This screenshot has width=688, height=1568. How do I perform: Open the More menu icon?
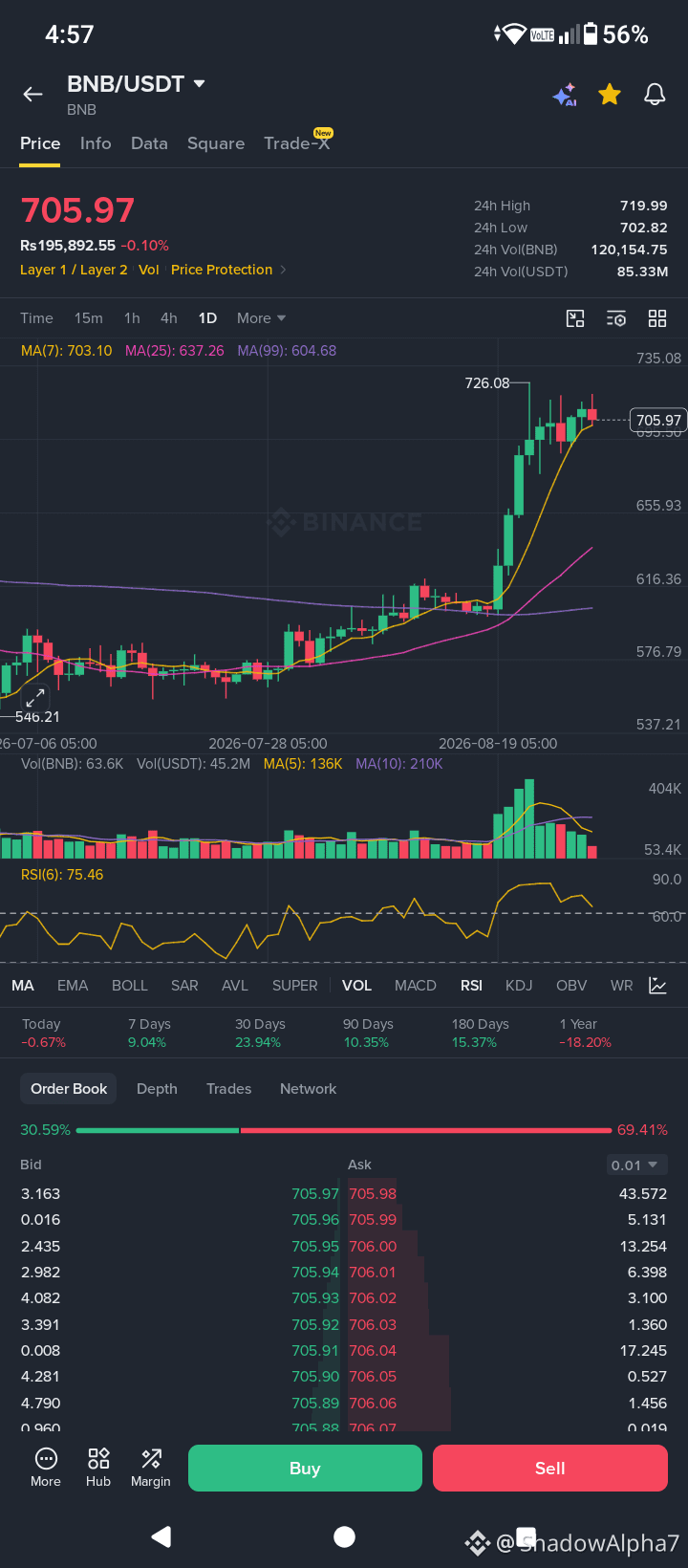(x=46, y=1468)
